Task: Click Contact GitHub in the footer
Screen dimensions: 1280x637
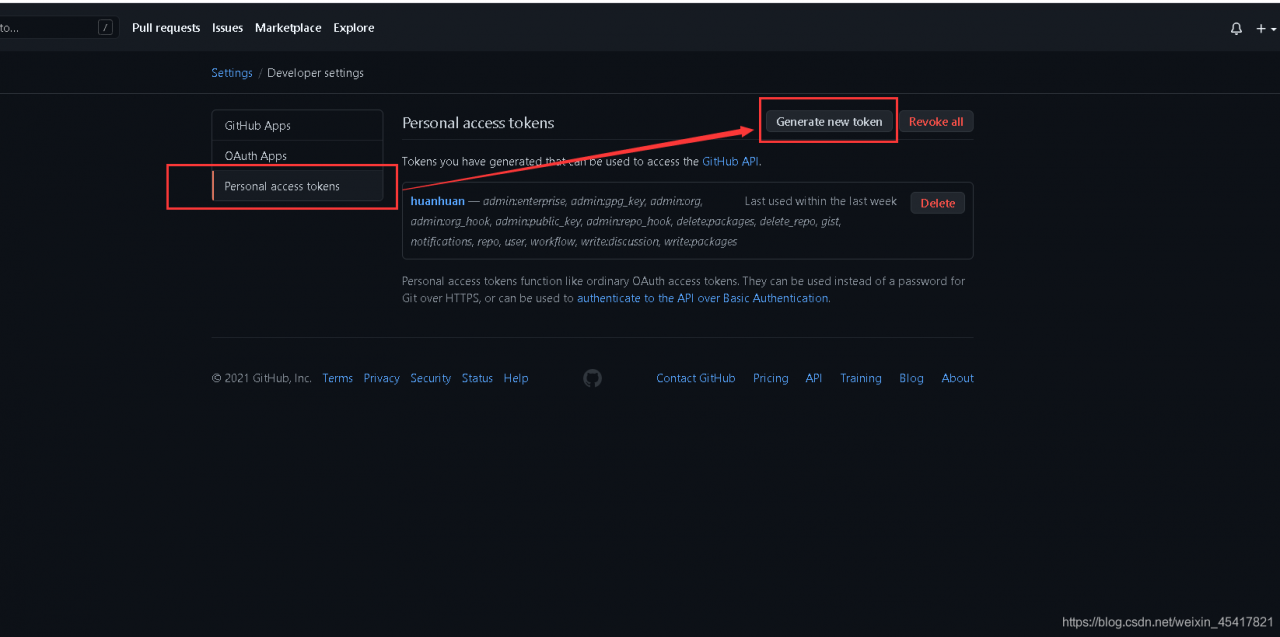Action: (x=696, y=378)
